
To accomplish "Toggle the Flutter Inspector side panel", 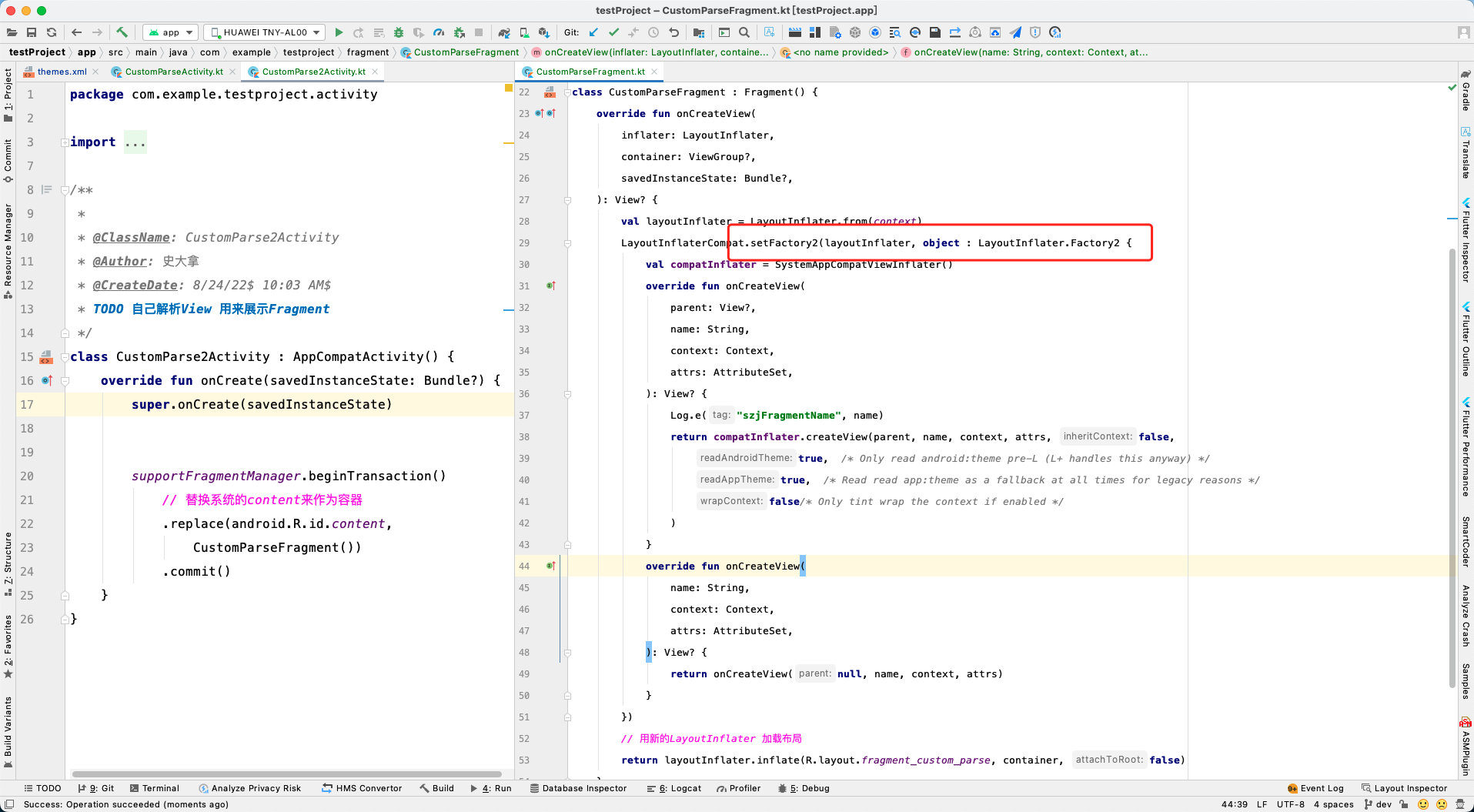I will tap(1466, 240).
